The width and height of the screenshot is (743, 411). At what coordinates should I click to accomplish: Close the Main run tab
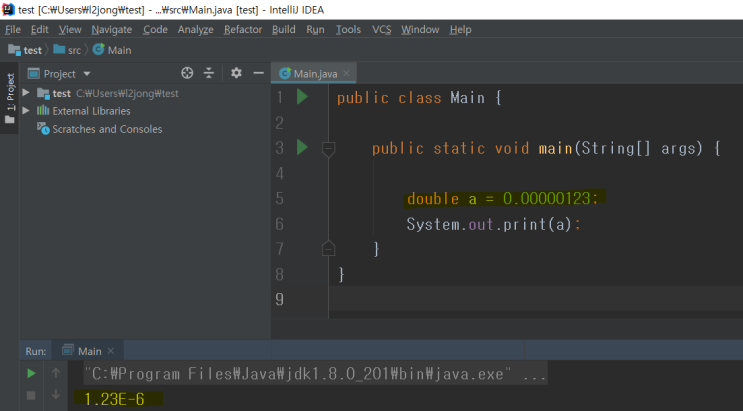point(111,351)
